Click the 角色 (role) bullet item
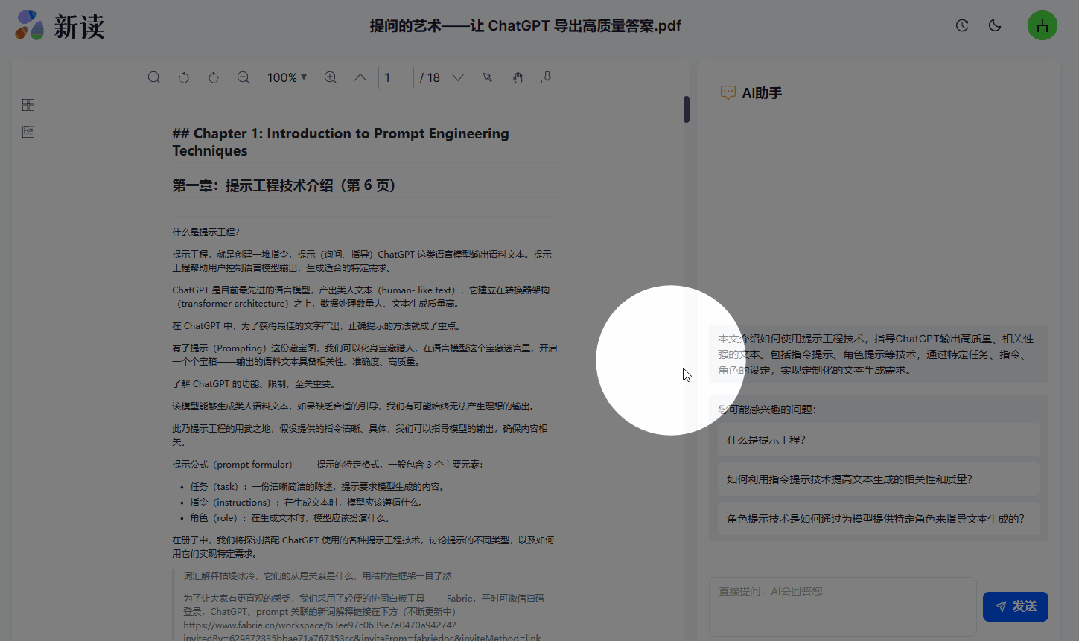The image size is (1079, 641). (x=289, y=518)
